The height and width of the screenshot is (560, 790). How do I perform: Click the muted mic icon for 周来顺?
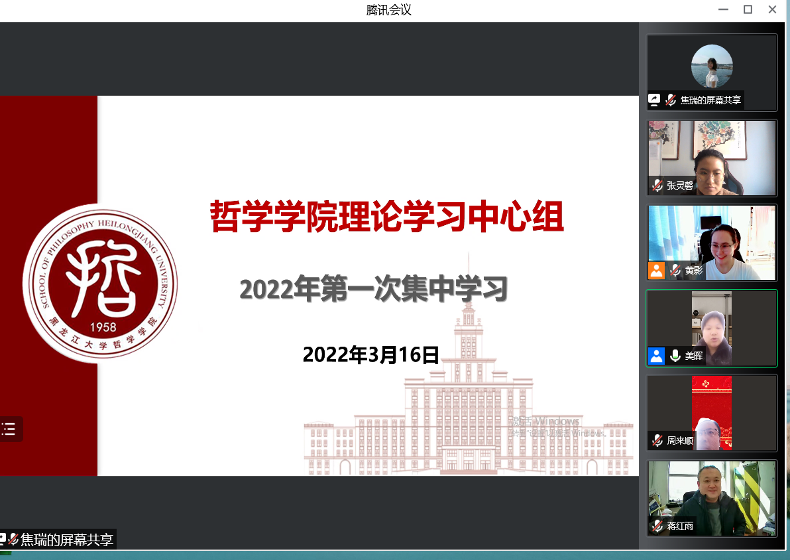pyautogui.click(x=657, y=440)
